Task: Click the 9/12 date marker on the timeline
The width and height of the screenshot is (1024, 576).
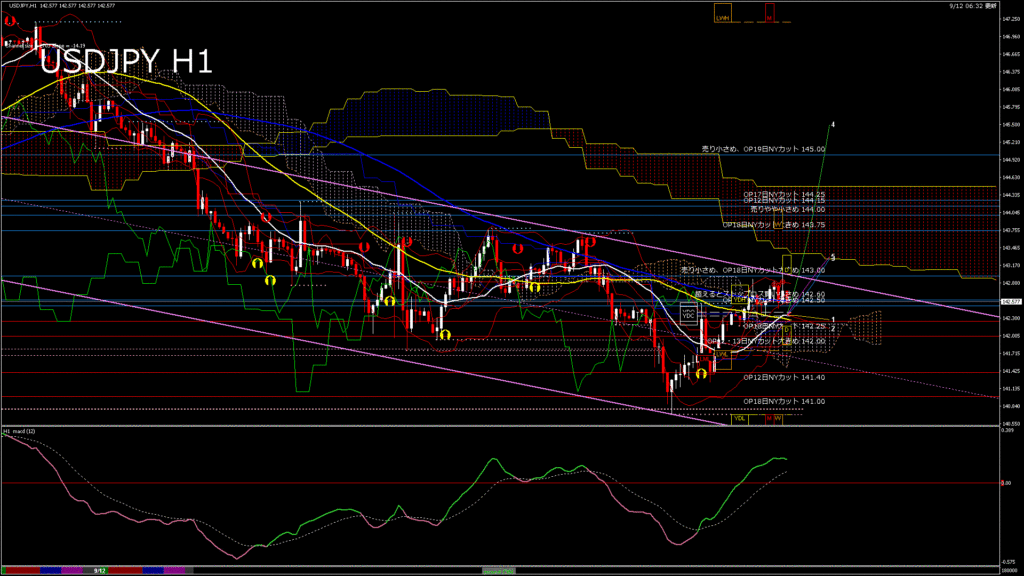Action: point(99,570)
